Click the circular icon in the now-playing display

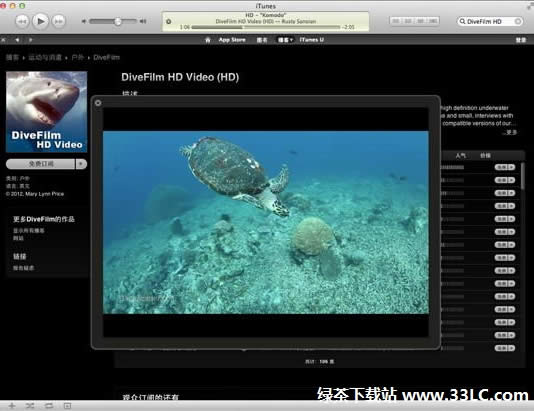click(x=169, y=21)
